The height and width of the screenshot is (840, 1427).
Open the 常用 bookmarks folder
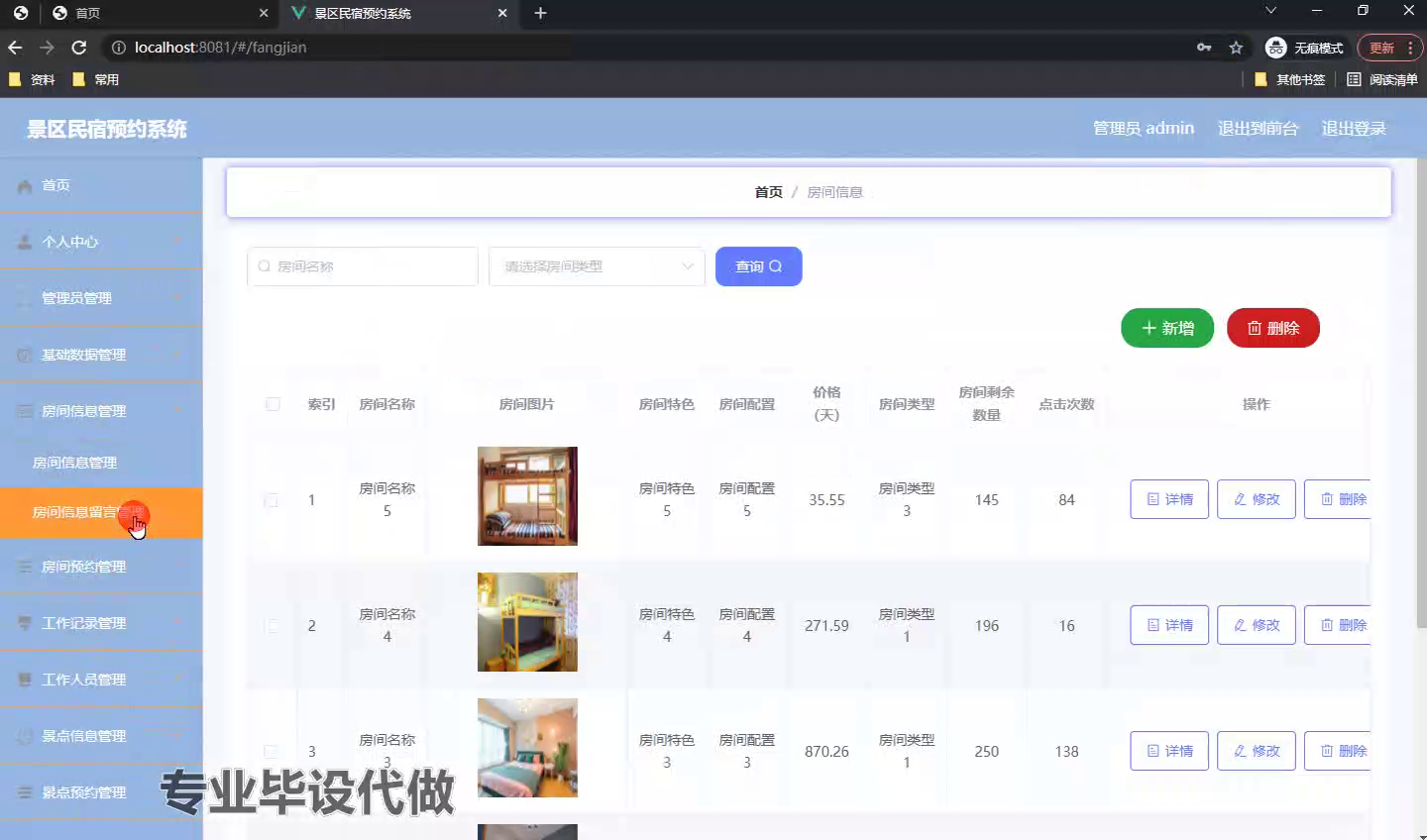[95, 79]
